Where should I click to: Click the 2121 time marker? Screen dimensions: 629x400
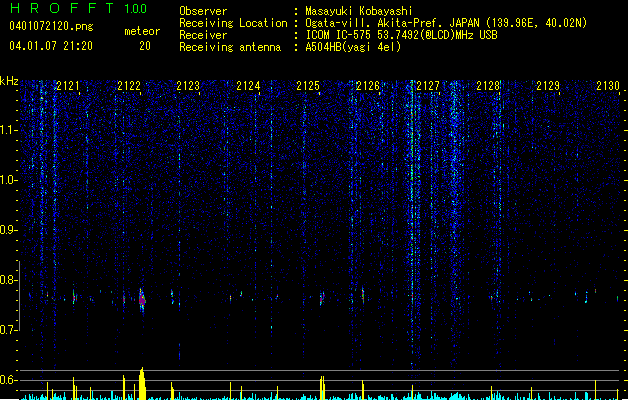click(x=68, y=85)
